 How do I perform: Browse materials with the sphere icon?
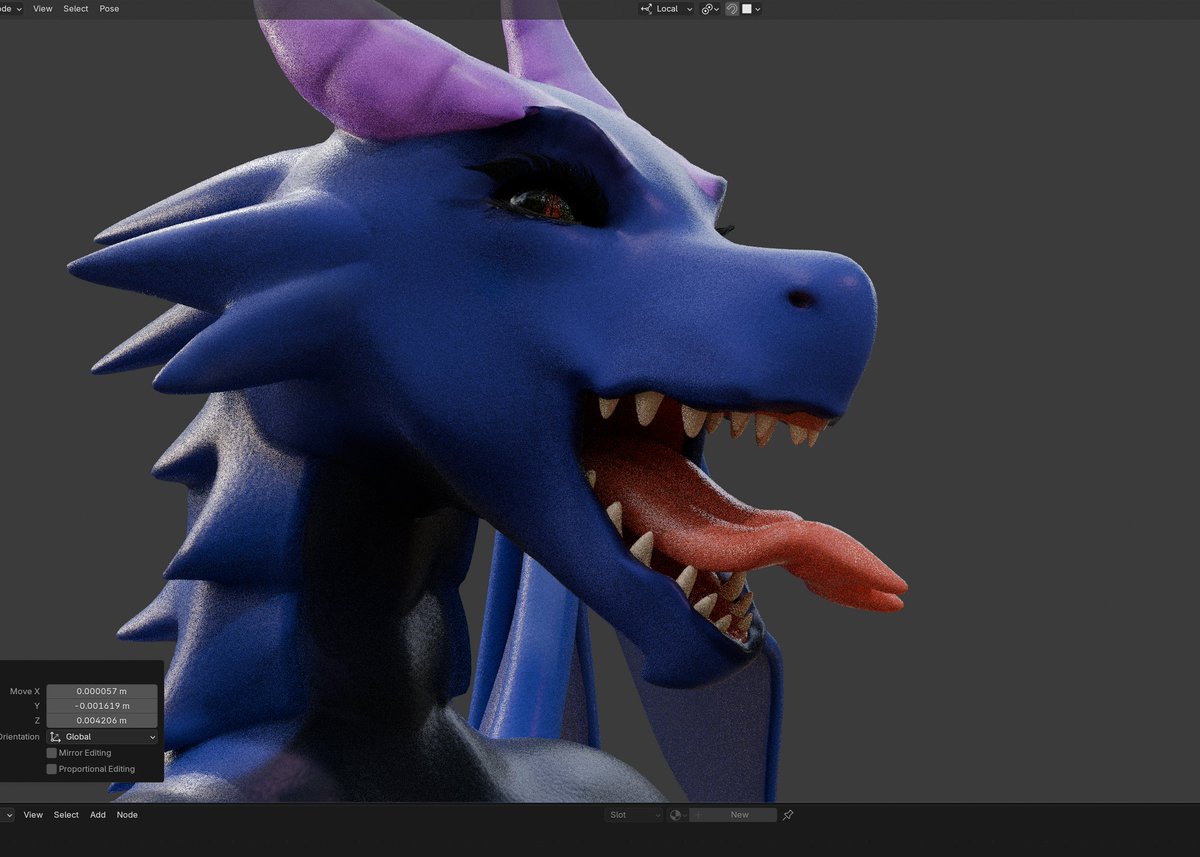[x=677, y=815]
